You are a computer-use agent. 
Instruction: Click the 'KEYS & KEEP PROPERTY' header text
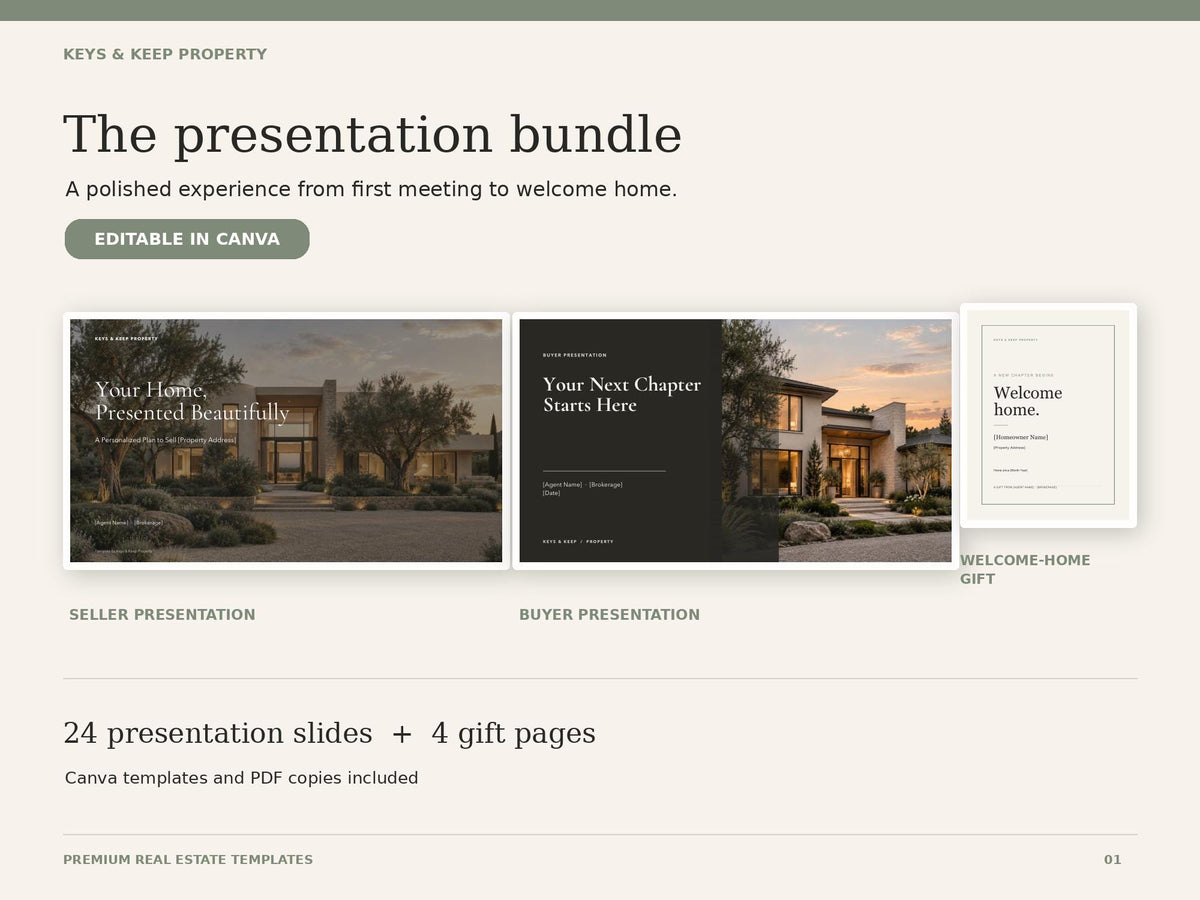pos(165,54)
